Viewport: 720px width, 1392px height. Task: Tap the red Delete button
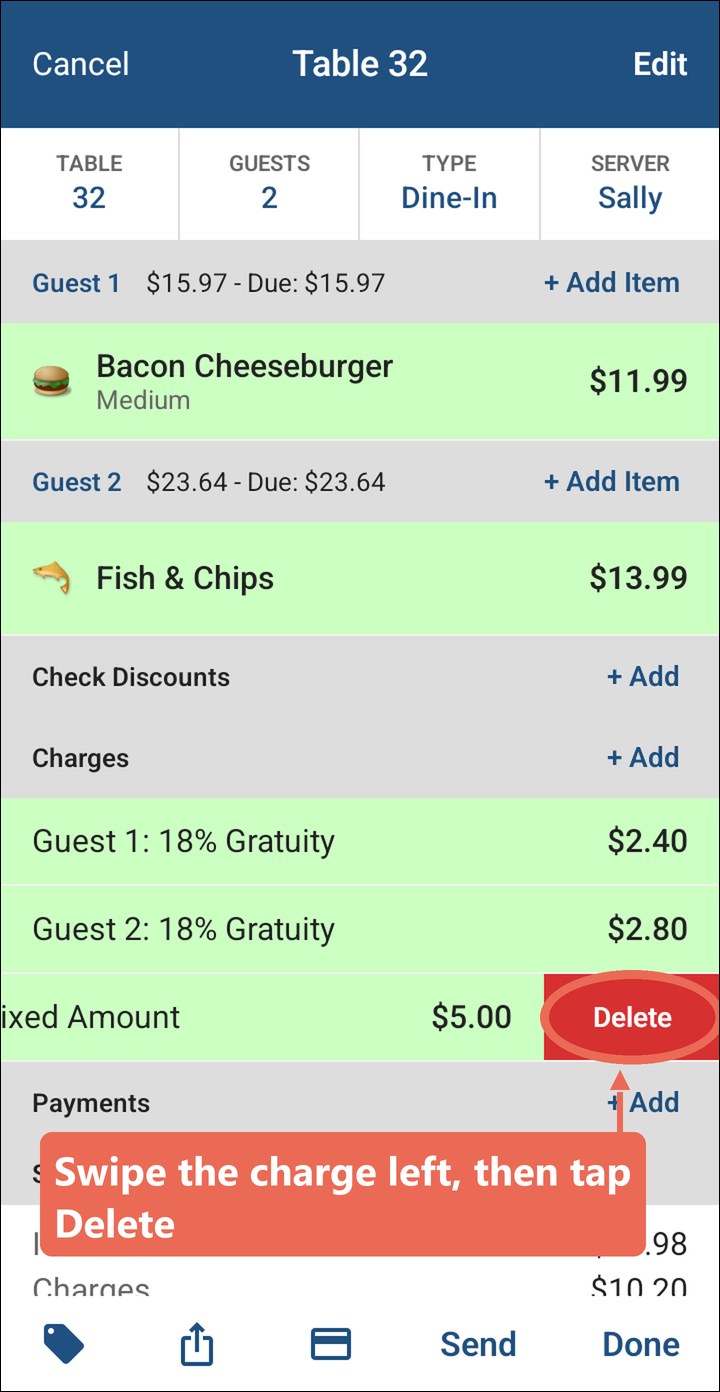[x=632, y=1017]
